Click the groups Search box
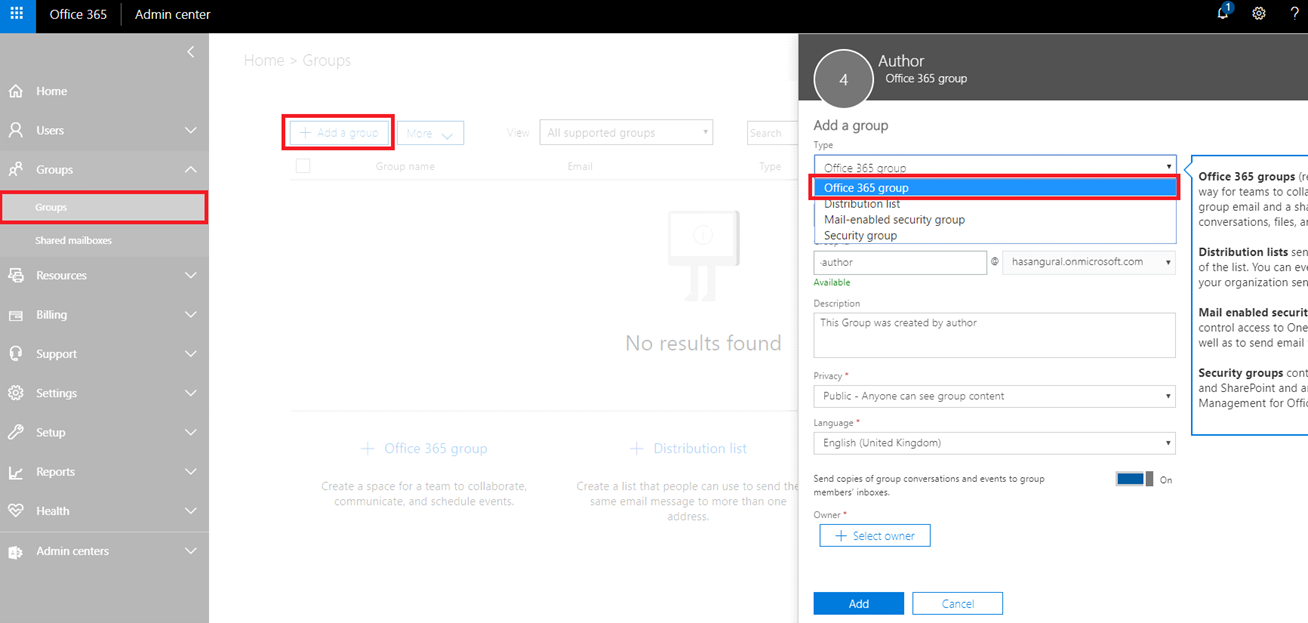 tap(773, 133)
